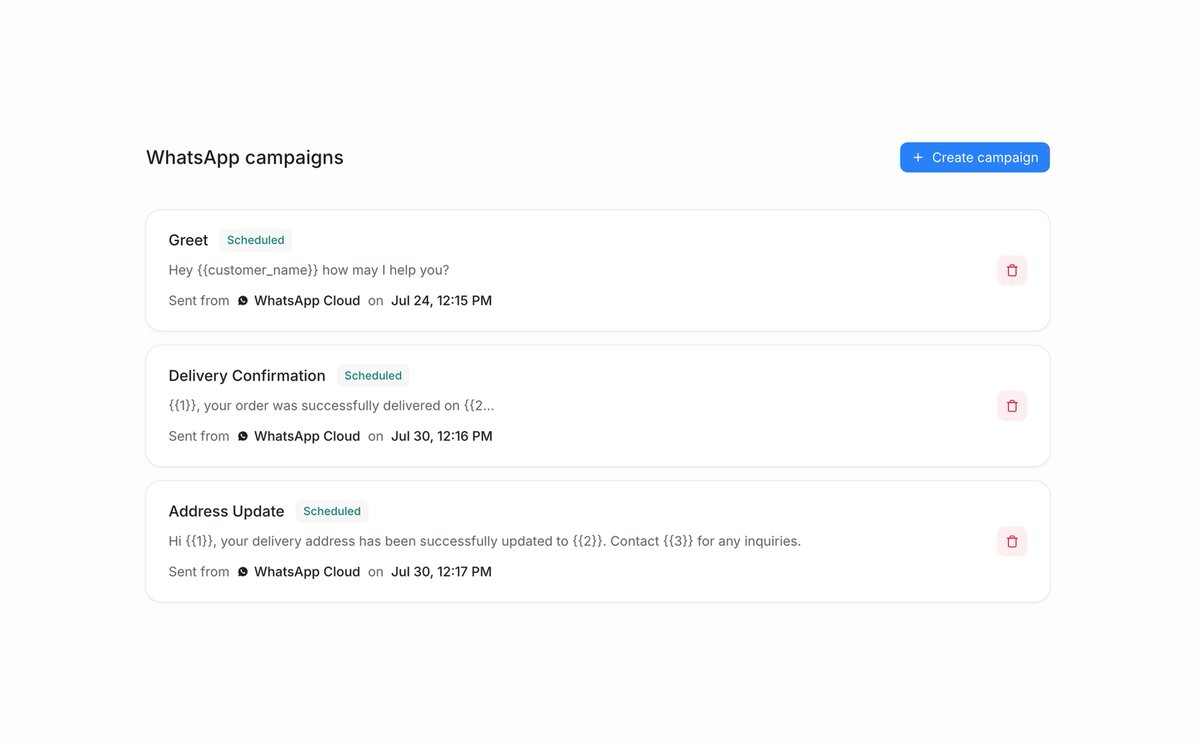Select message 'Hi {{1}}, your delivery address has been'

pyautogui.click(x=485, y=541)
